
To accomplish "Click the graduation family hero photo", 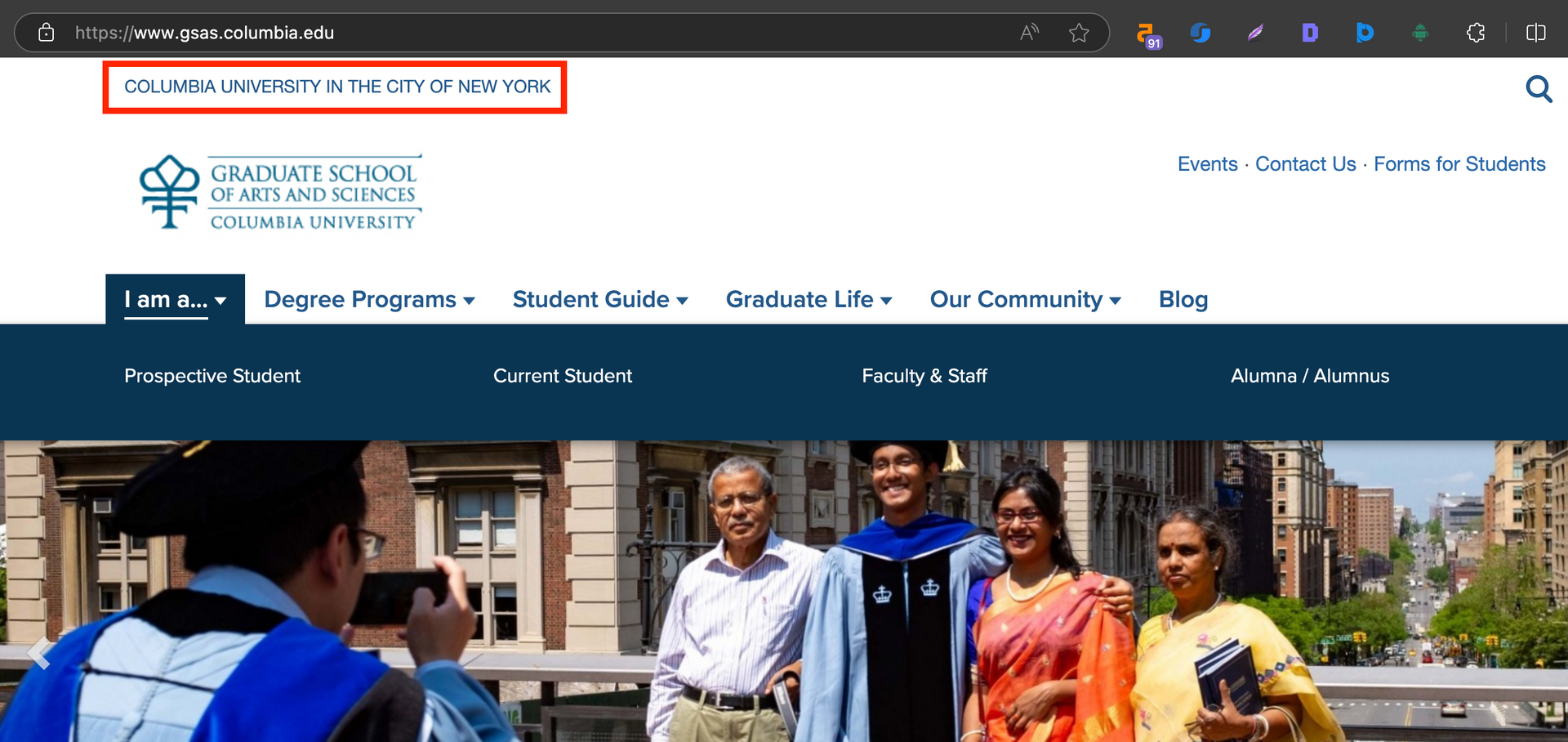I will click(784, 592).
